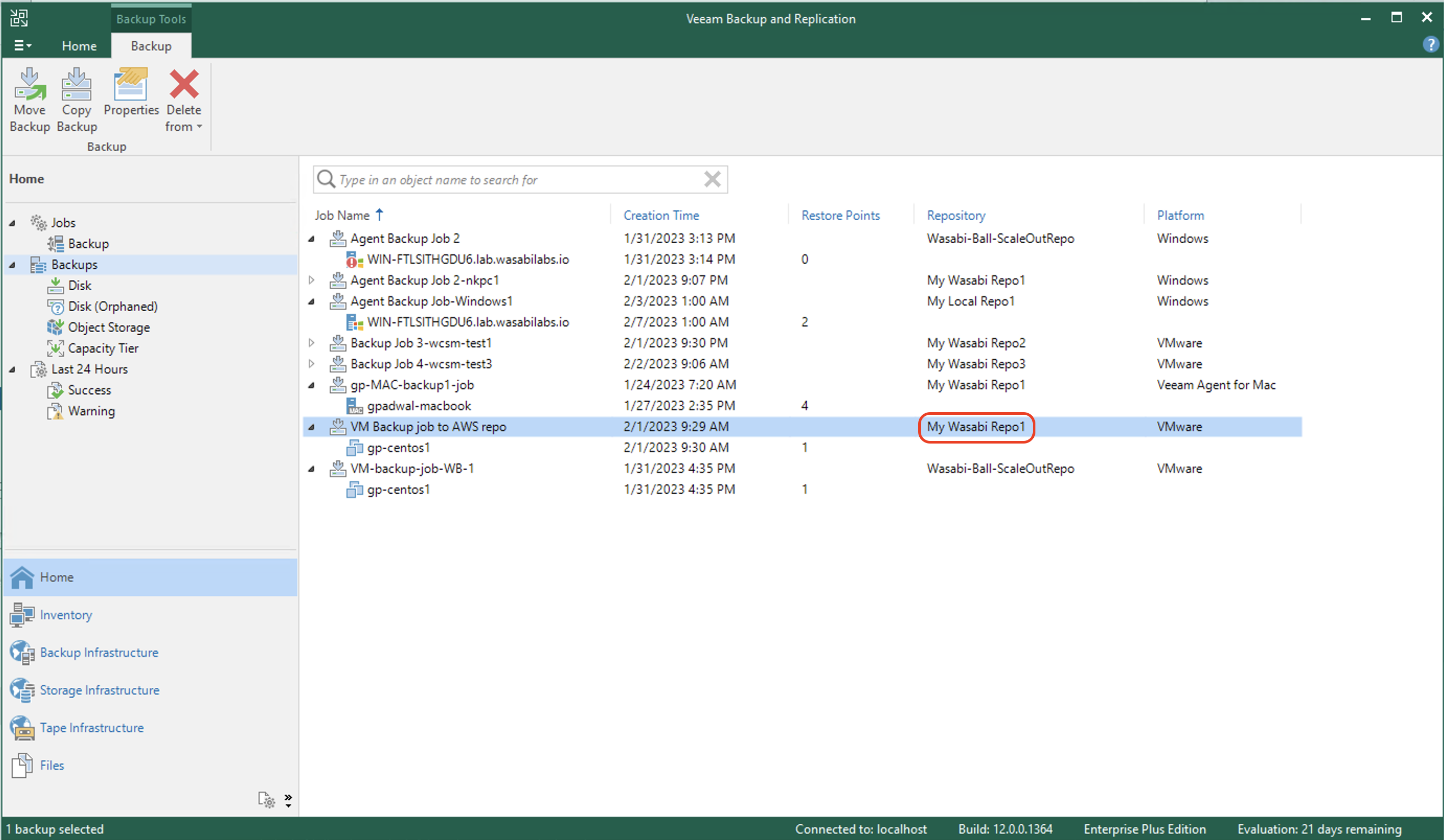
Task: Expand the navigation pane overflow chevron
Action: pos(288,800)
